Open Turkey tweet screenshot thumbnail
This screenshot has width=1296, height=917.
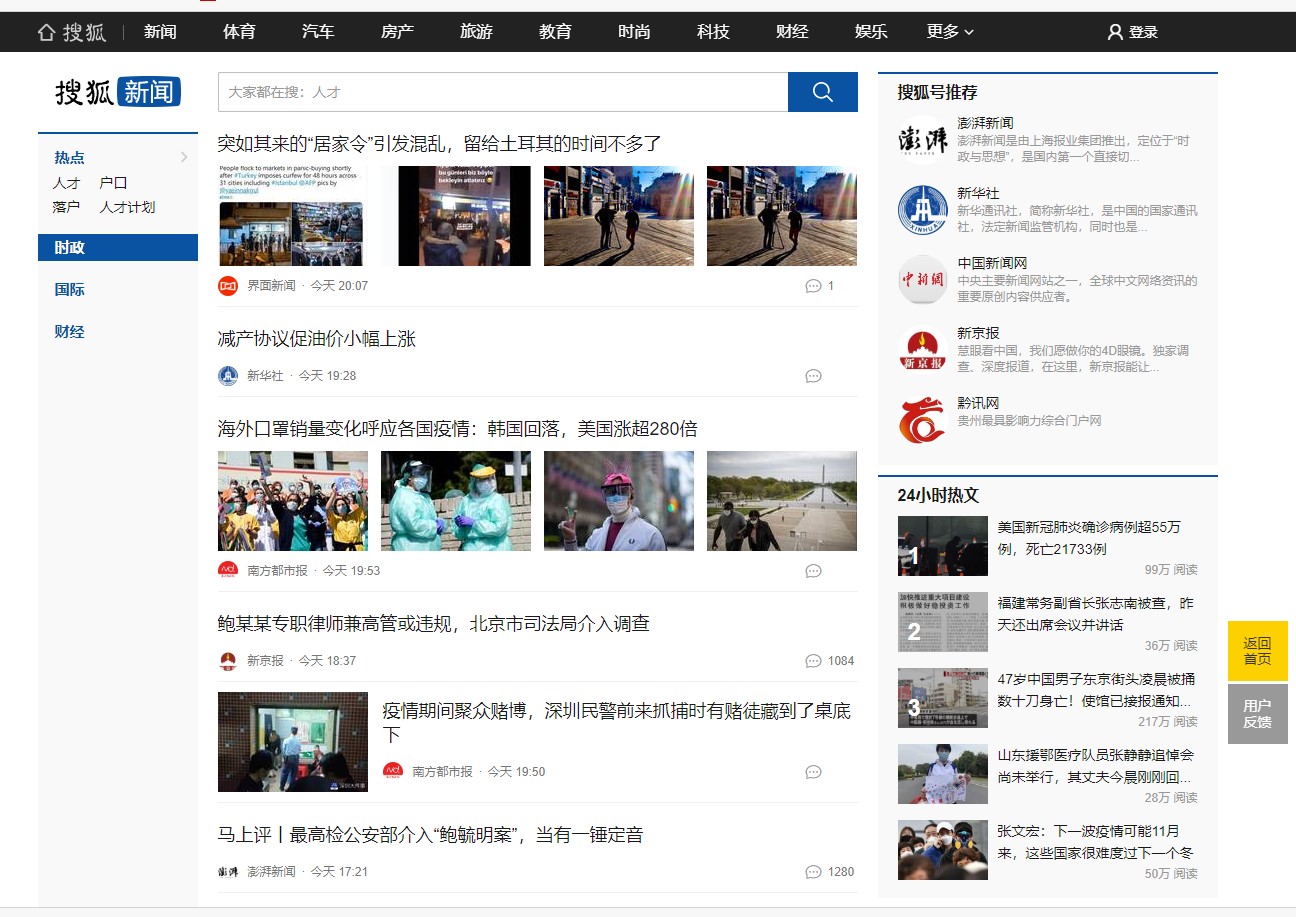click(x=293, y=216)
